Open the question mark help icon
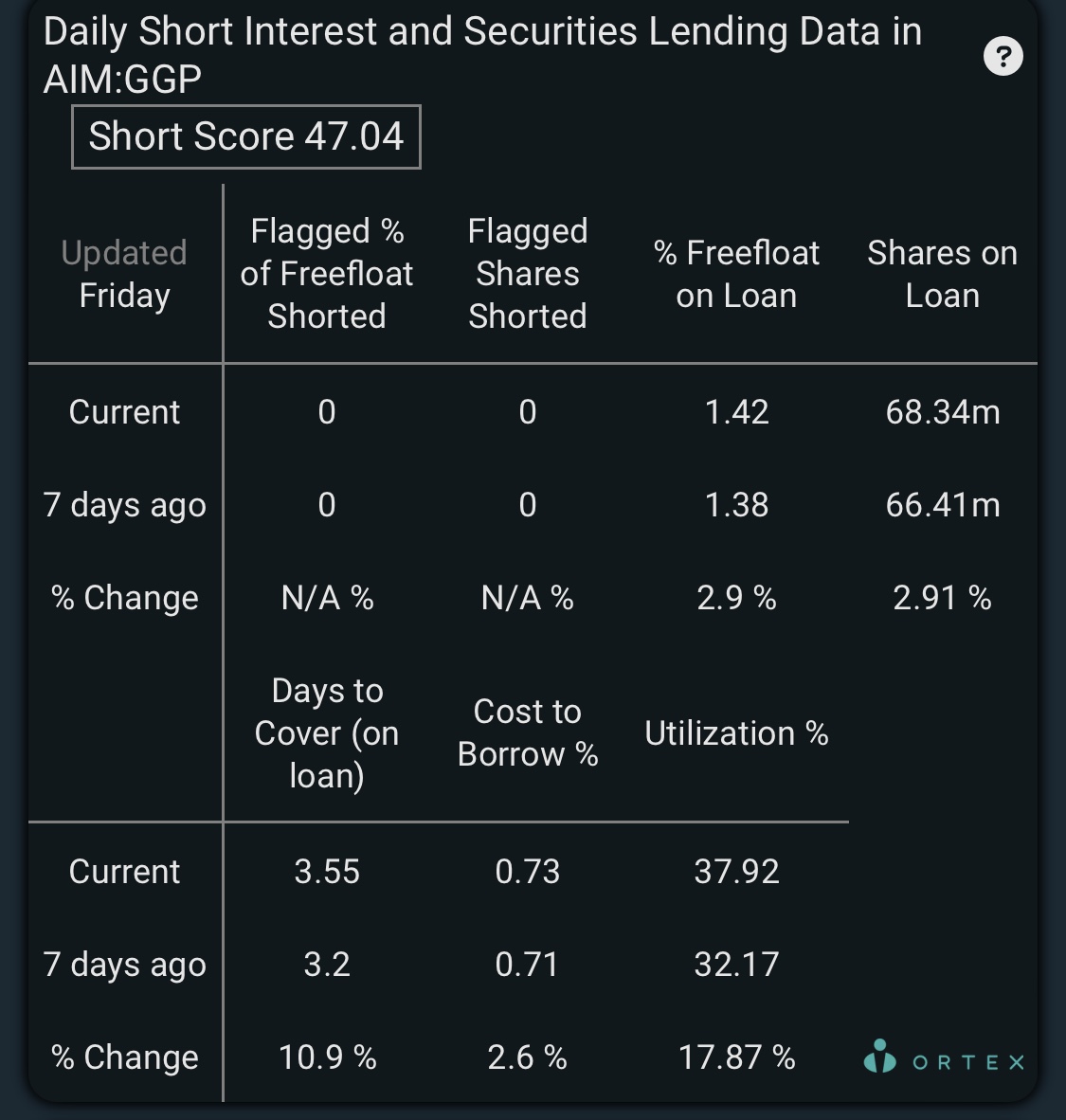Image resolution: width=1066 pixels, height=1120 pixels. [1003, 56]
